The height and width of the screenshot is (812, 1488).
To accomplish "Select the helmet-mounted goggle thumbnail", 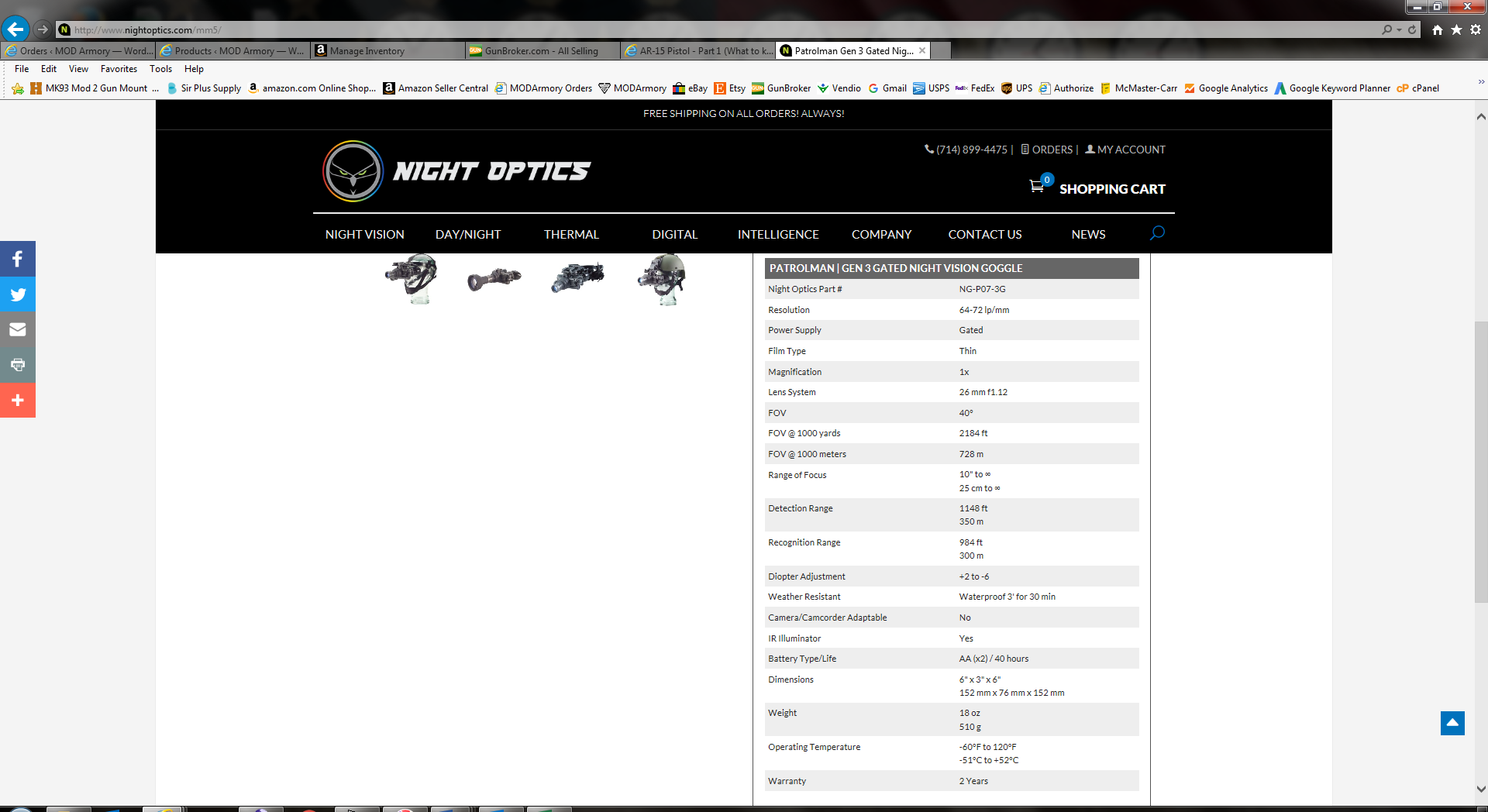I will coord(662,279).
